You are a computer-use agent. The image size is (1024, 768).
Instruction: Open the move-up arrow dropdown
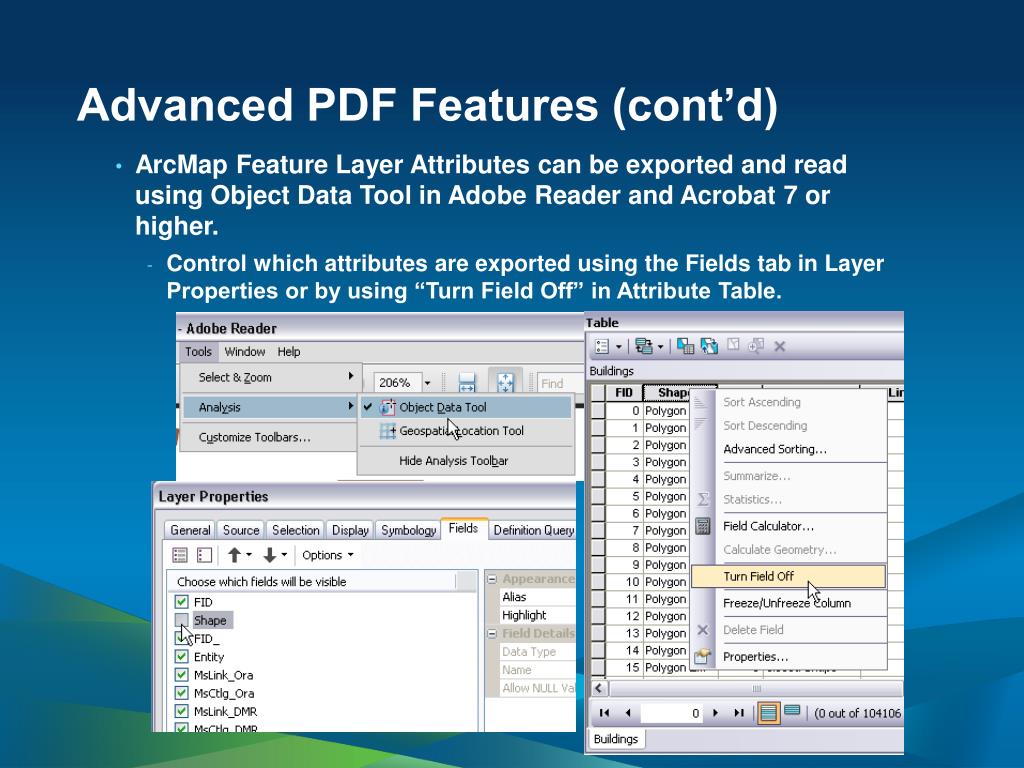[x=249, y=555]
